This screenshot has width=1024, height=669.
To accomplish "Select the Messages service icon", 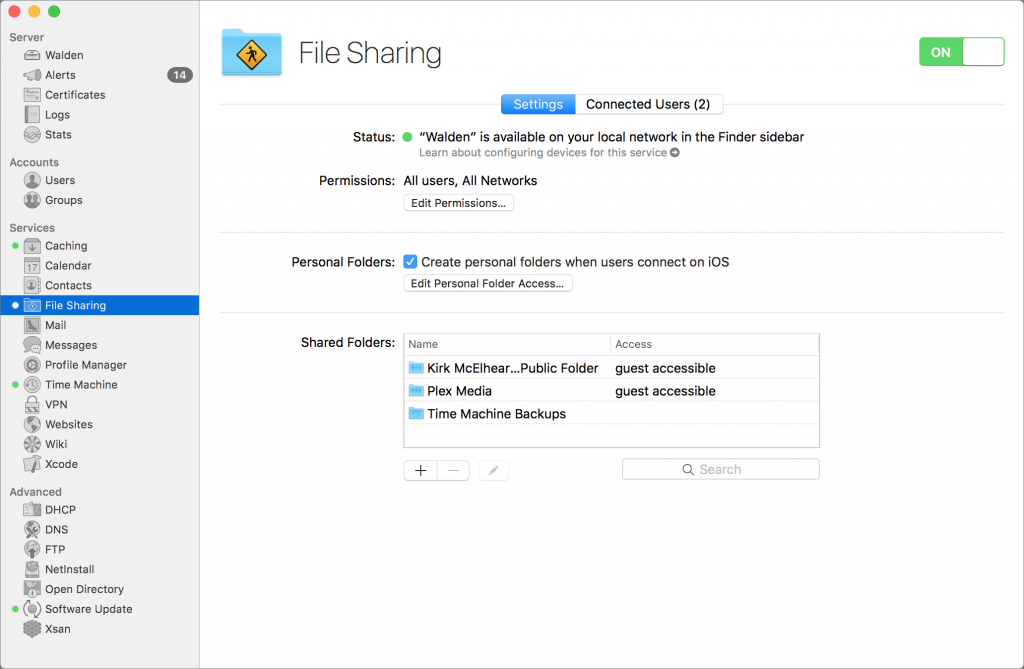I will tap(32, 345).
